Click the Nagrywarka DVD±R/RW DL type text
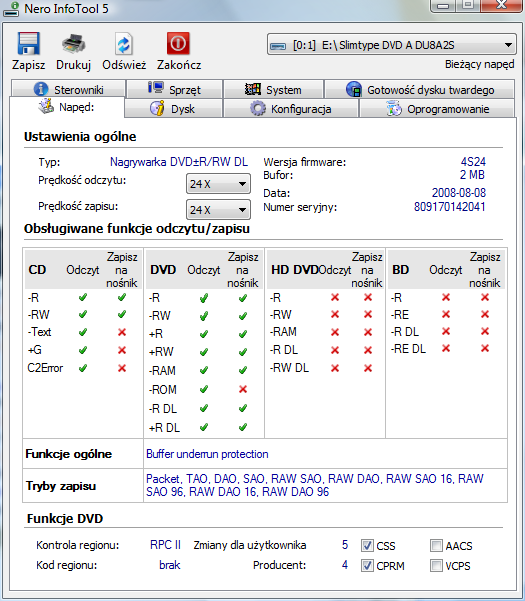The height and width of the screenshot is (601, 525). (179, 162)
